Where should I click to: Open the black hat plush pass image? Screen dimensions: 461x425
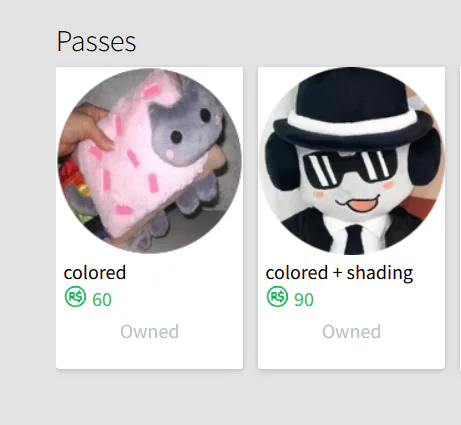click(351, 161)
